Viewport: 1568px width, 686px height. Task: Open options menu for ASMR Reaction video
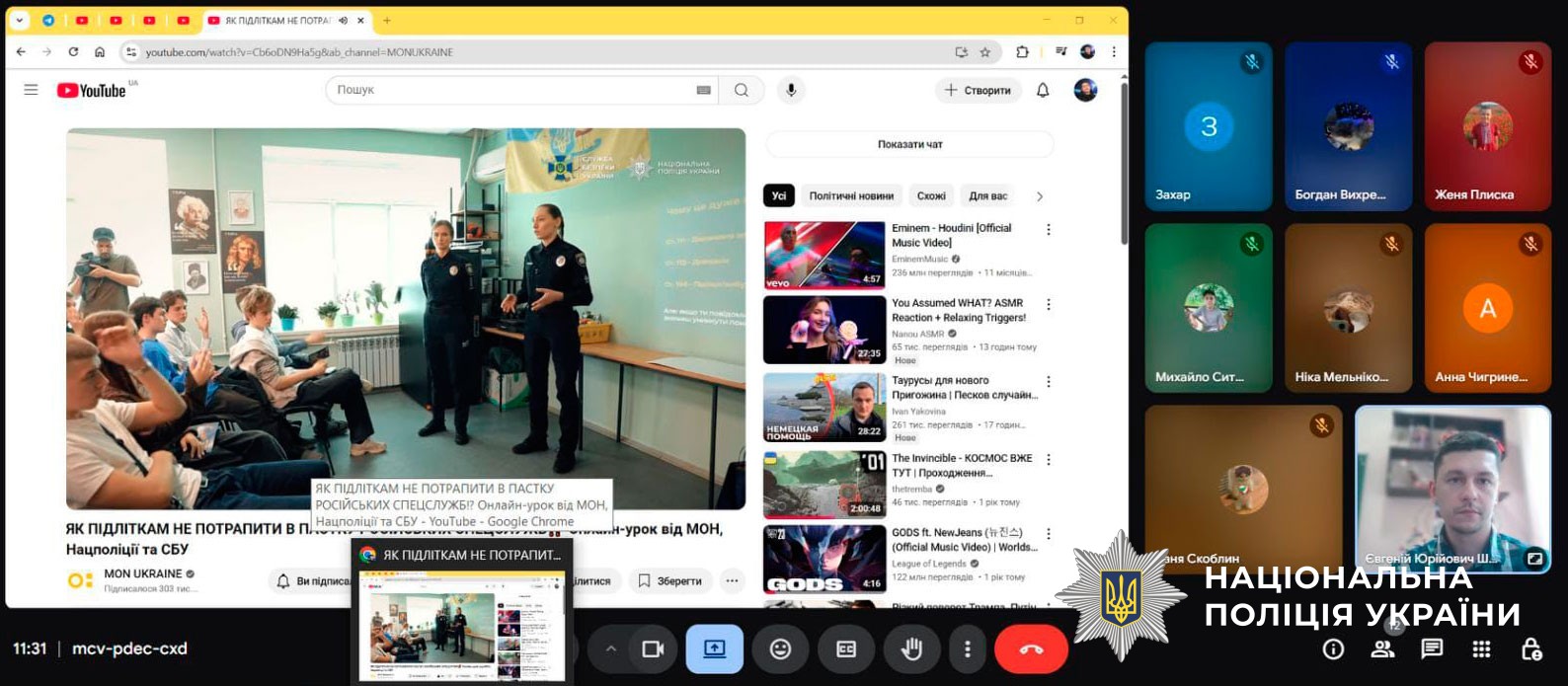[1049, 305]
